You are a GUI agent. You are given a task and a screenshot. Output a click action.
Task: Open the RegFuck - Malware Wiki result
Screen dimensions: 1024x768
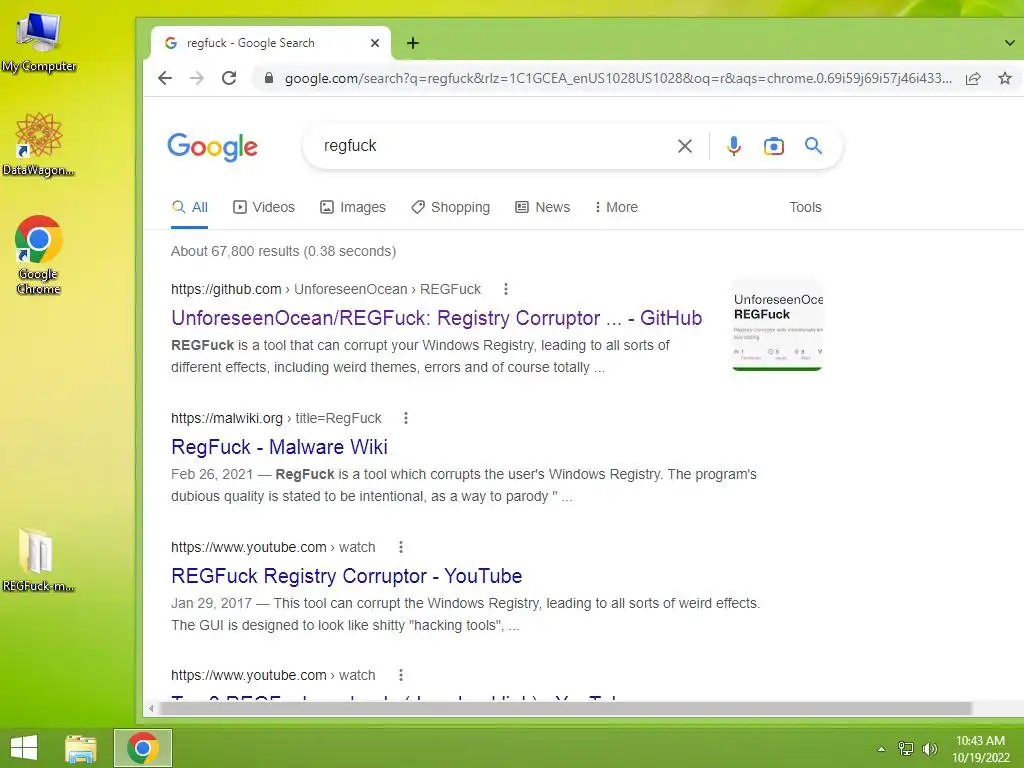click(280, 447)
